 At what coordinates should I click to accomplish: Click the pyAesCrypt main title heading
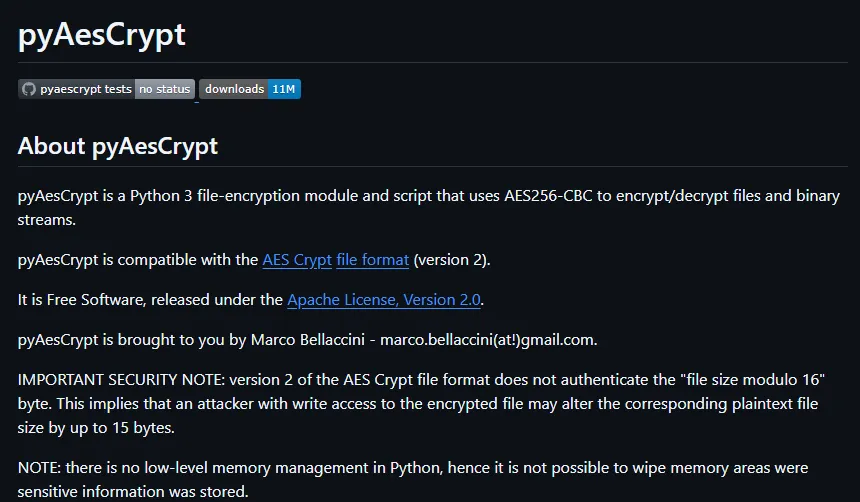click(x=102, y=34)
